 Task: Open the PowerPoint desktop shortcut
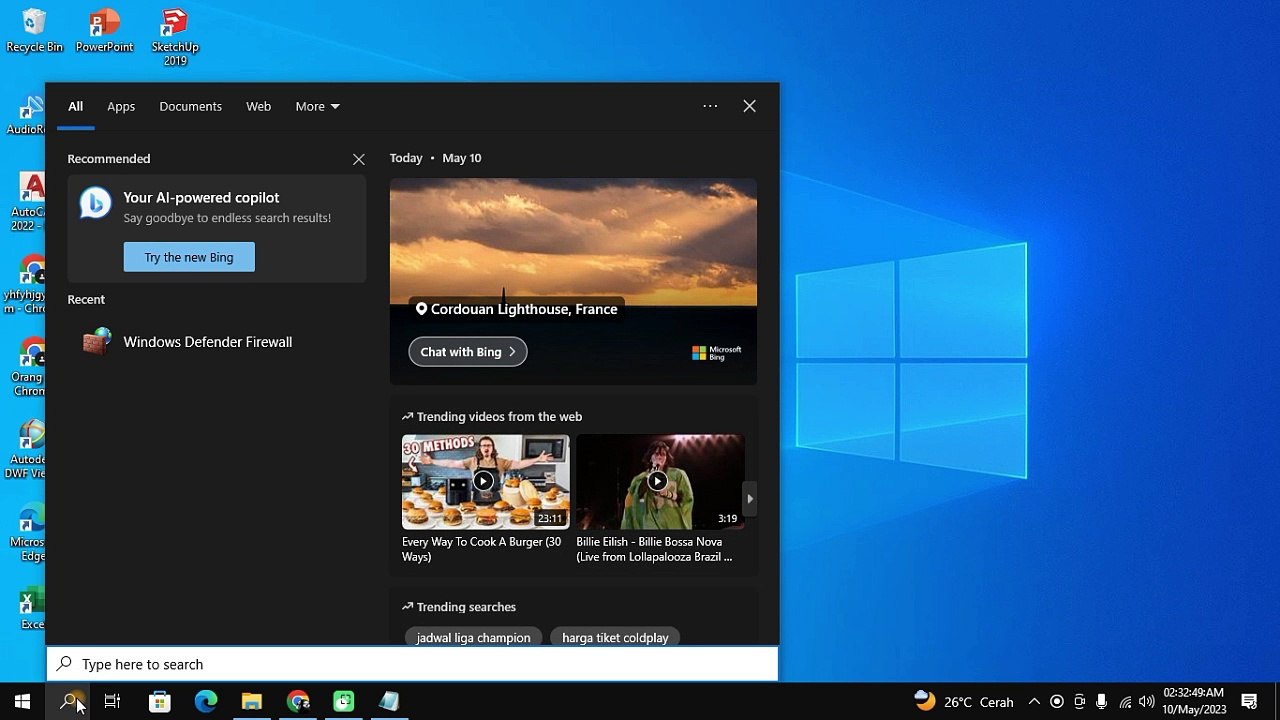[x=104, y=30]
